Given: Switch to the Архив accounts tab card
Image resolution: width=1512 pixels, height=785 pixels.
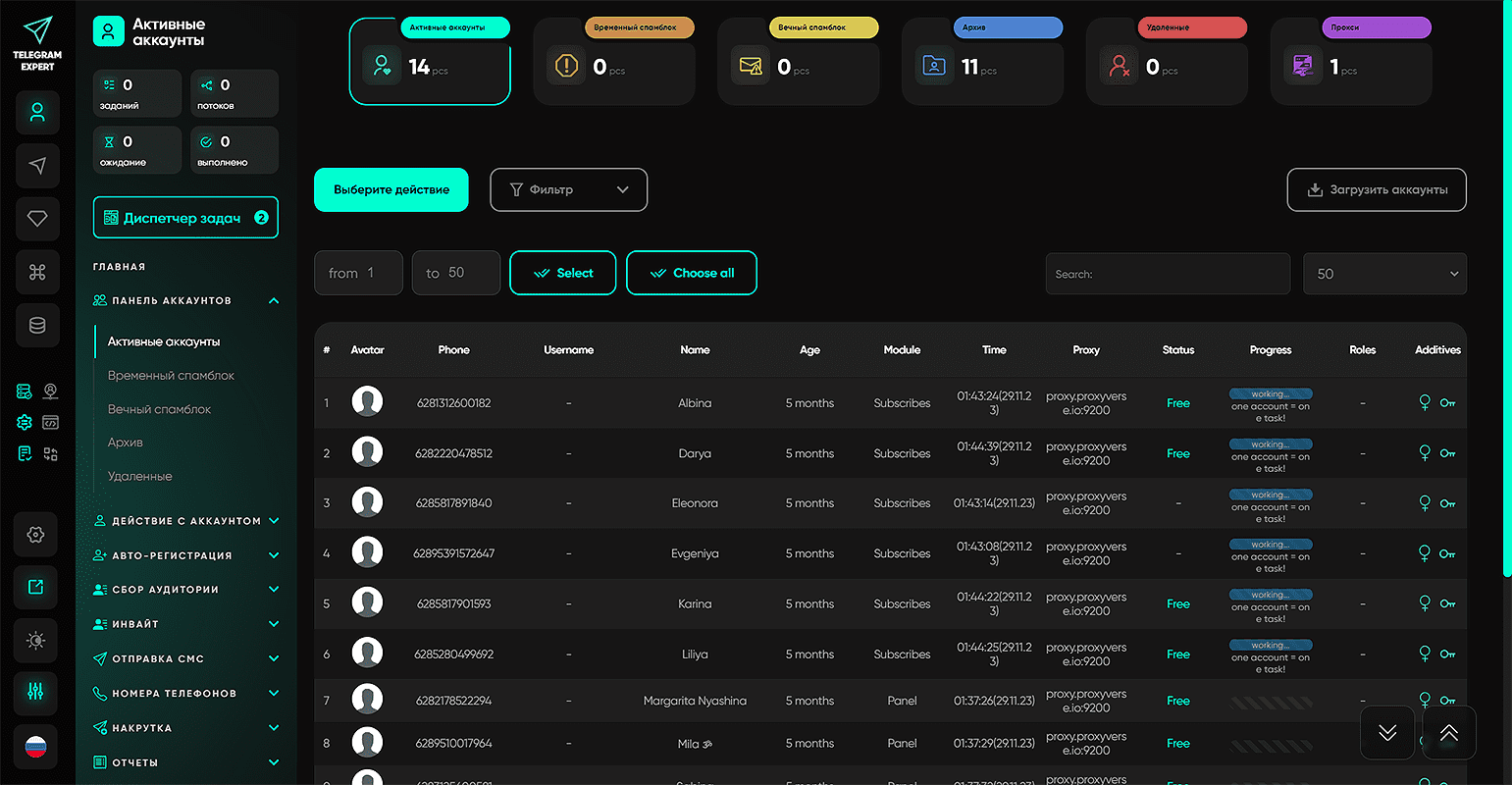Looking at the screenshot, I should point(982,61).
